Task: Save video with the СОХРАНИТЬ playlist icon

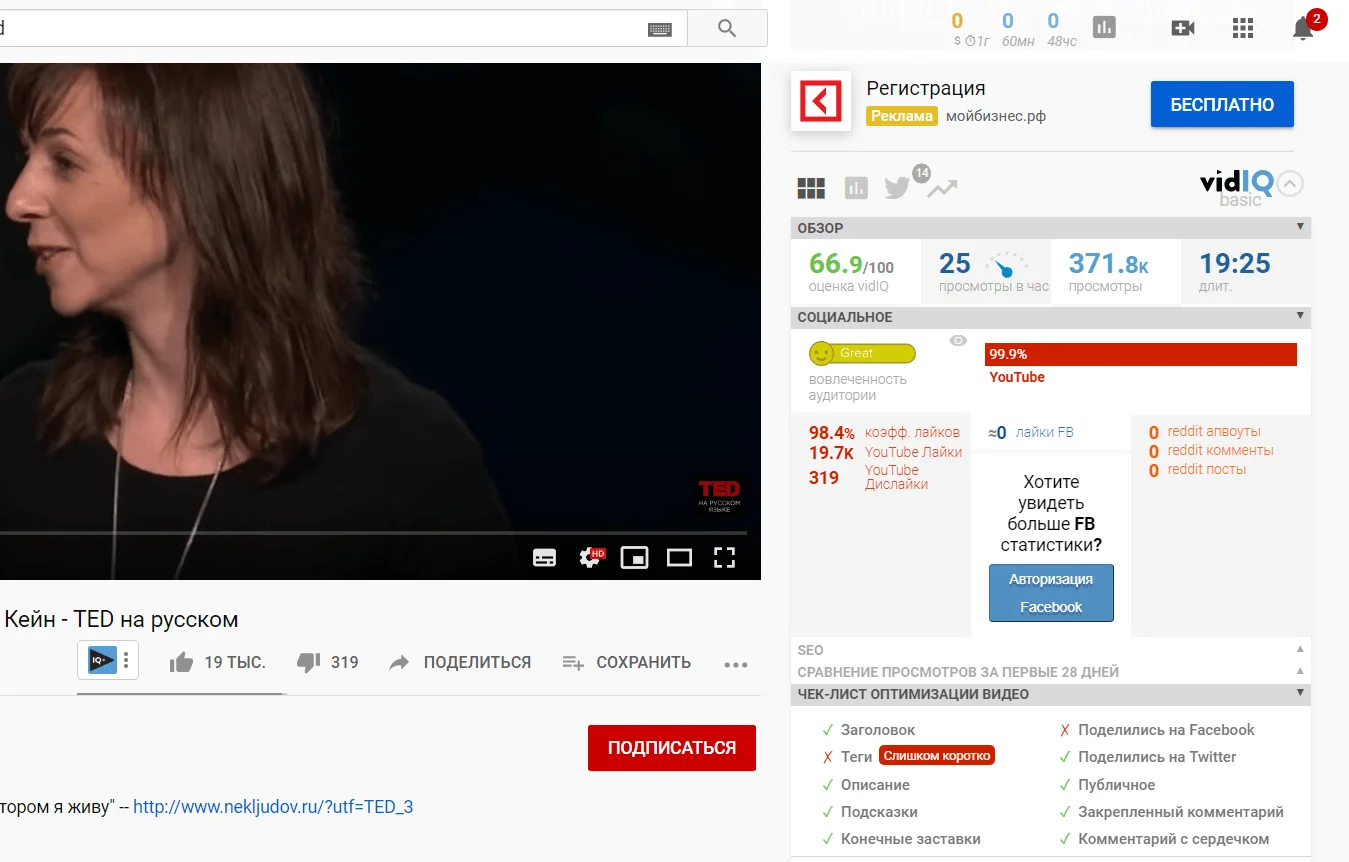Action: point(627,662)
